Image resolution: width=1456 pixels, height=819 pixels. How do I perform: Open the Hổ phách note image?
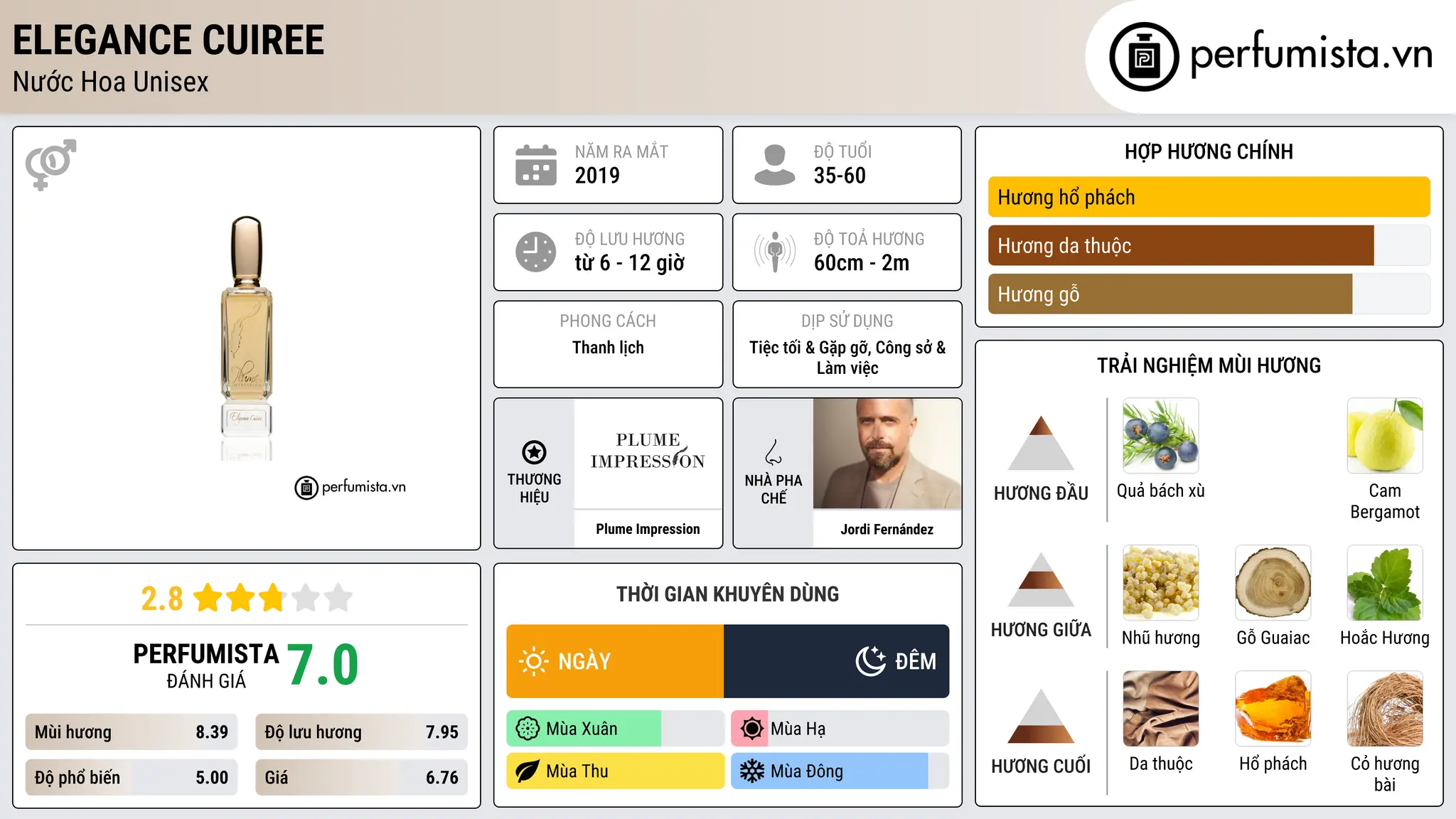(1273, 709)
